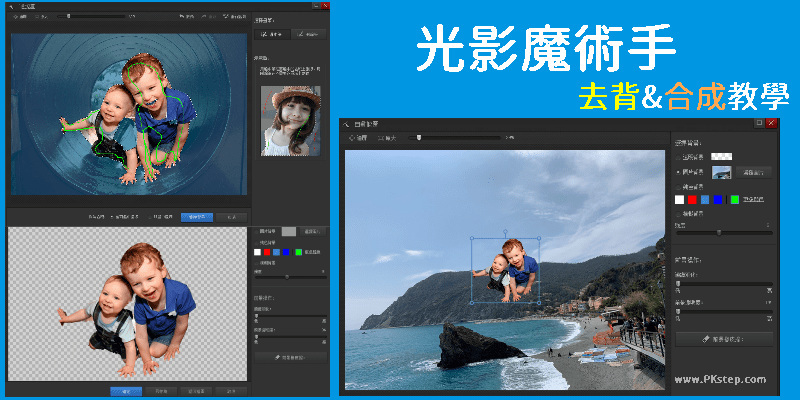The width and height of the screenshot is (800, 400).
Task: Select image background radio in replace-background window
Action: 678,172
